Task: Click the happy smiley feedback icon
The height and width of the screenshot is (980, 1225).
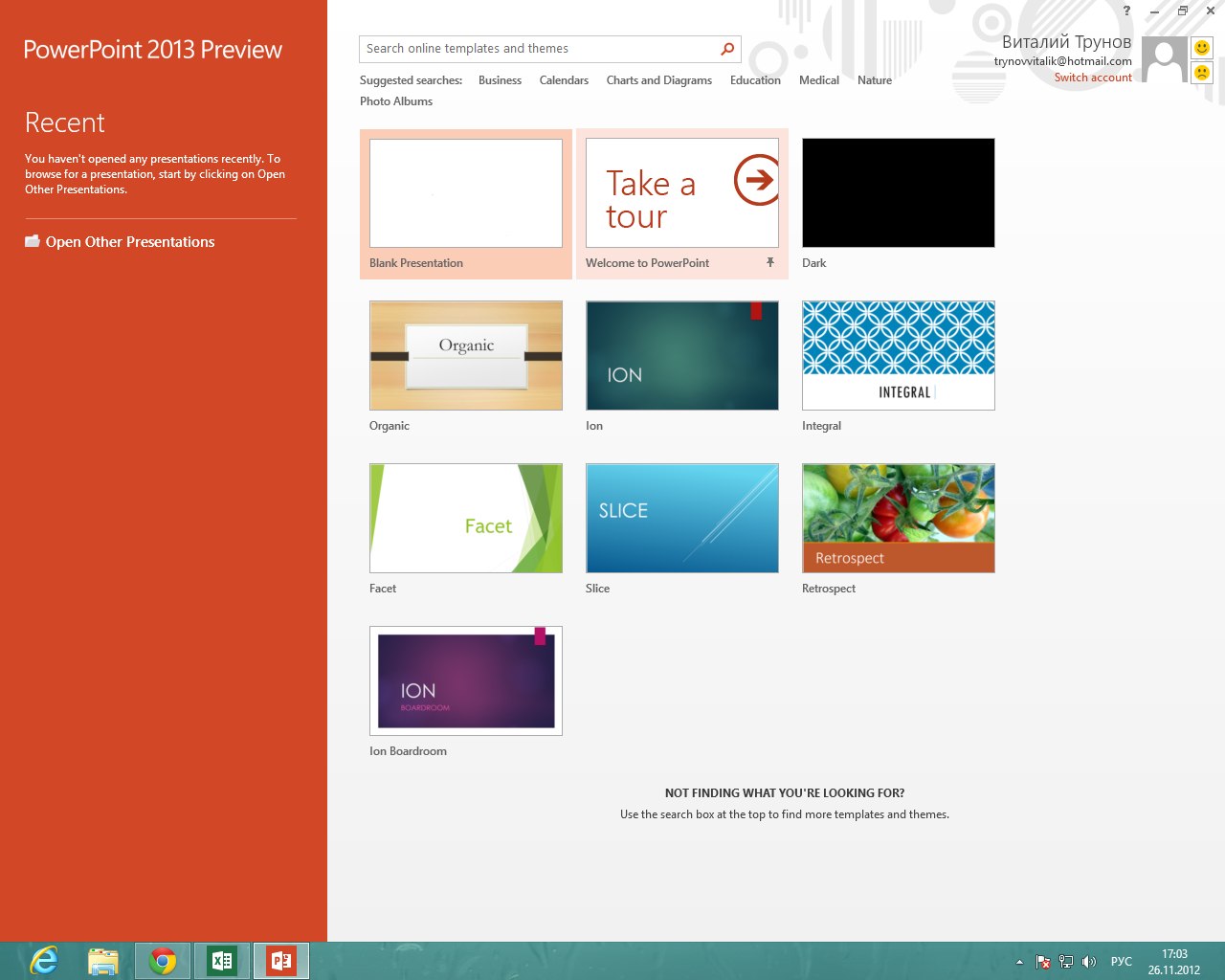Action: (1202, 48)
